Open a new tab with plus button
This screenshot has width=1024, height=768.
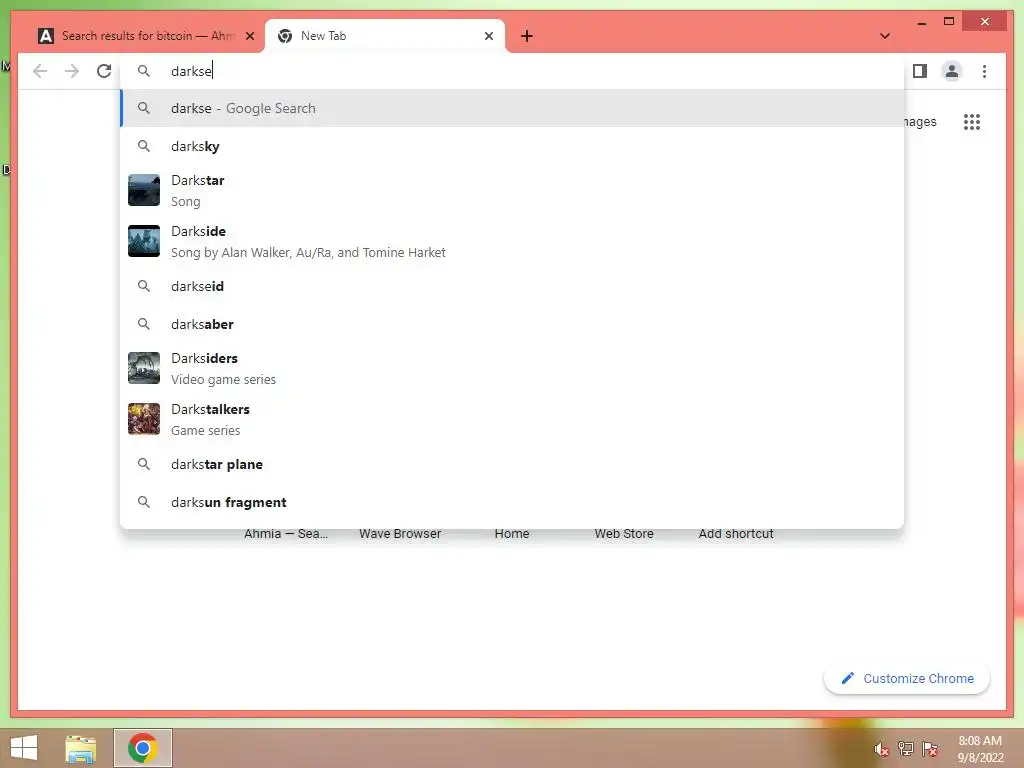(x=527, y=36)
